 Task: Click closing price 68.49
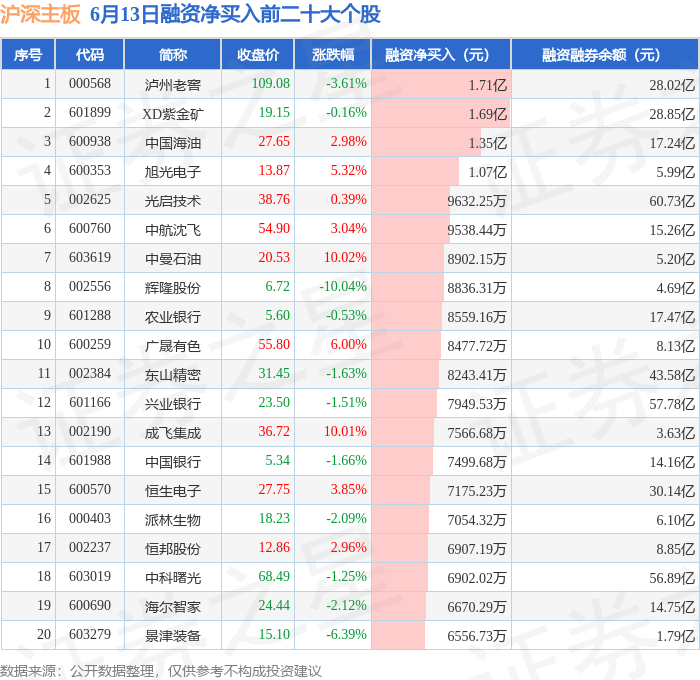coord(274,577)
